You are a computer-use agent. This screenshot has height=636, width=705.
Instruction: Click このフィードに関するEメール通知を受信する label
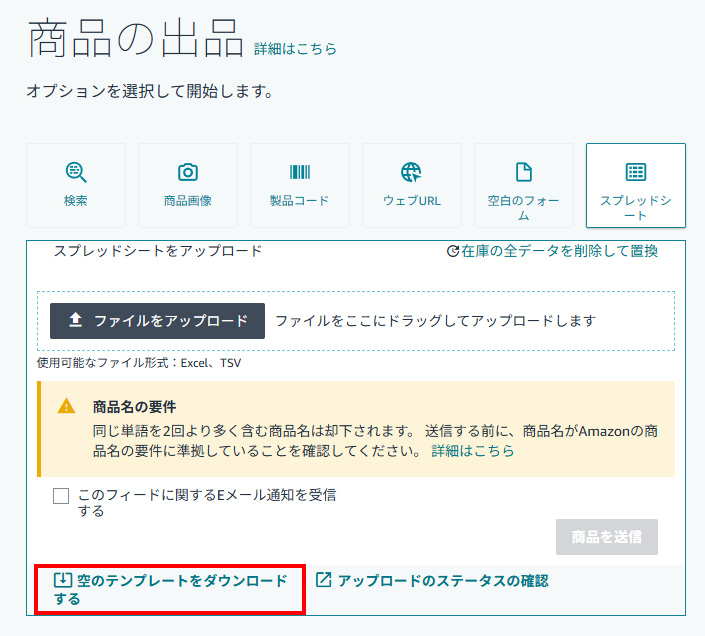point(207,503)
